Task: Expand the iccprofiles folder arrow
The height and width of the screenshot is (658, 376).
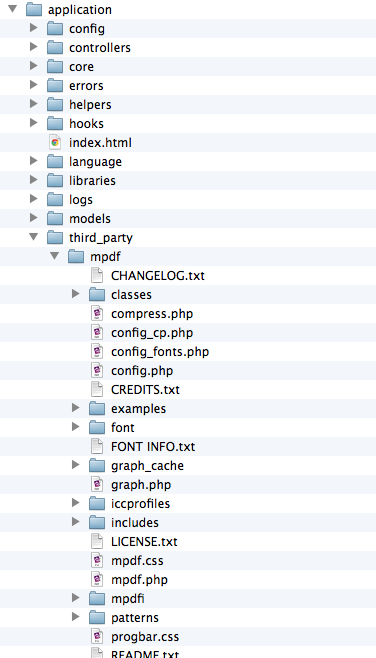Action: point(76,503)
